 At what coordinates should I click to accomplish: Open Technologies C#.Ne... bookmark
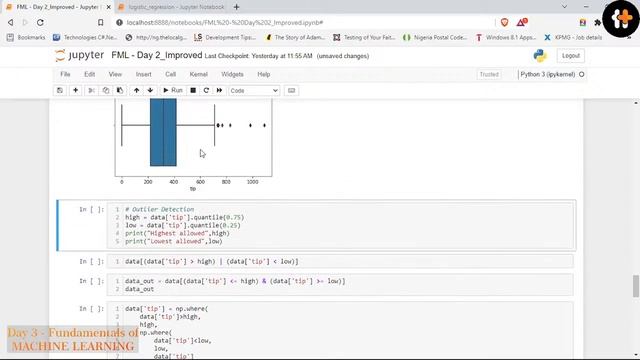pyautogui.click(x=85, y=37)
